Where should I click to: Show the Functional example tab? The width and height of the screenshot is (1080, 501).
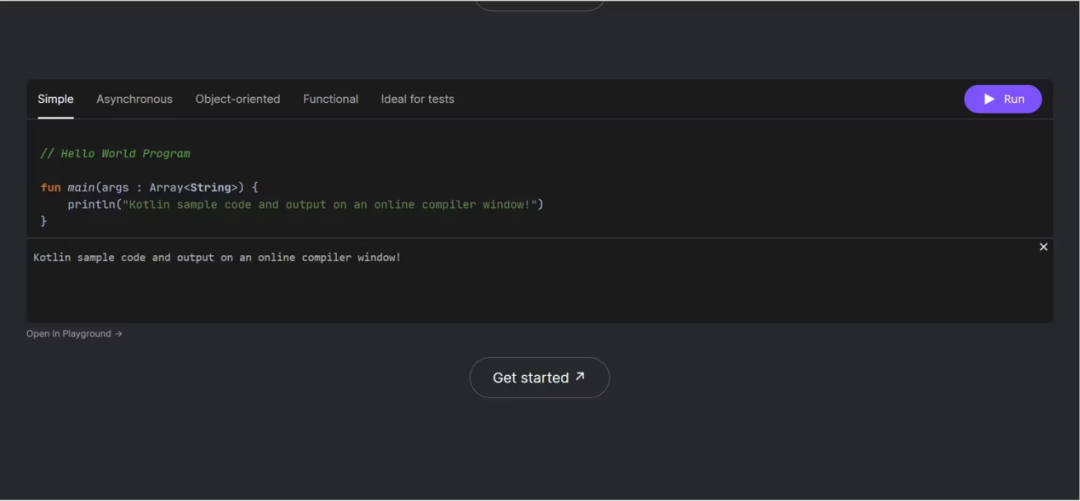330,99
